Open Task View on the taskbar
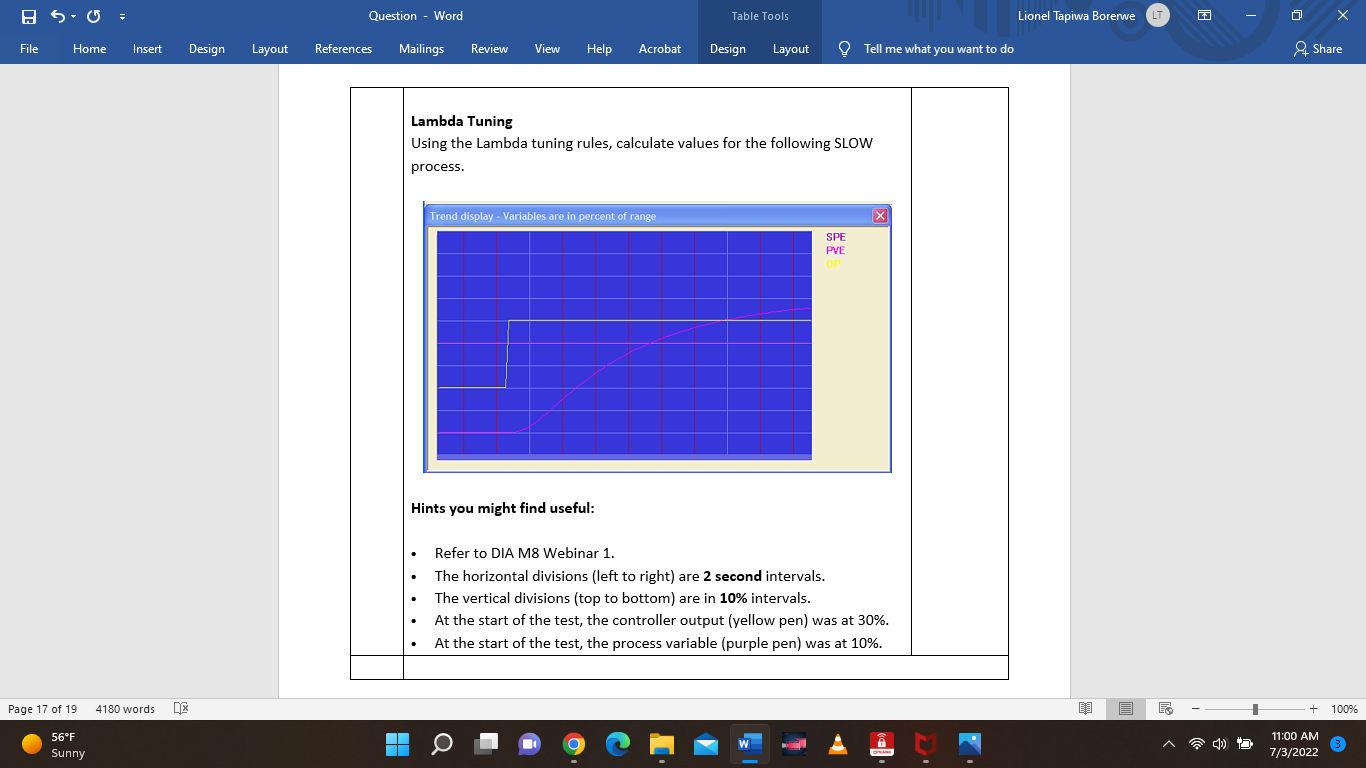Screen dimensions: 1366x768 tap(485, 744)
